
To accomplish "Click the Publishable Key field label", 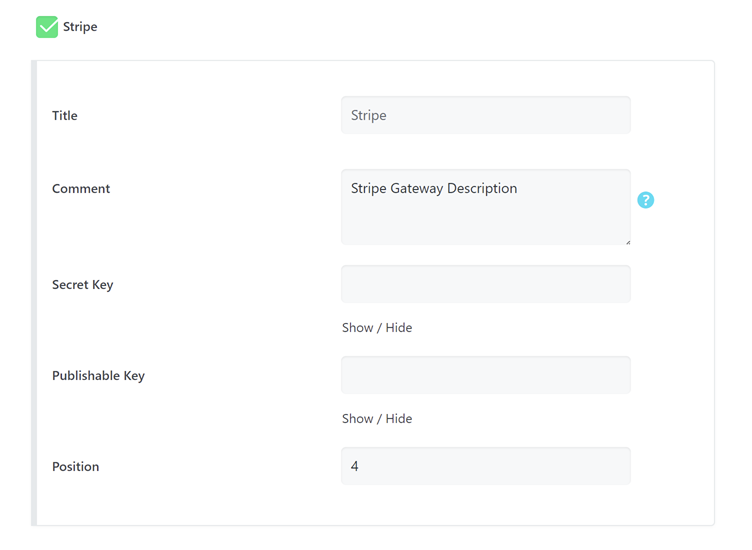I will (x=98, y=376).
